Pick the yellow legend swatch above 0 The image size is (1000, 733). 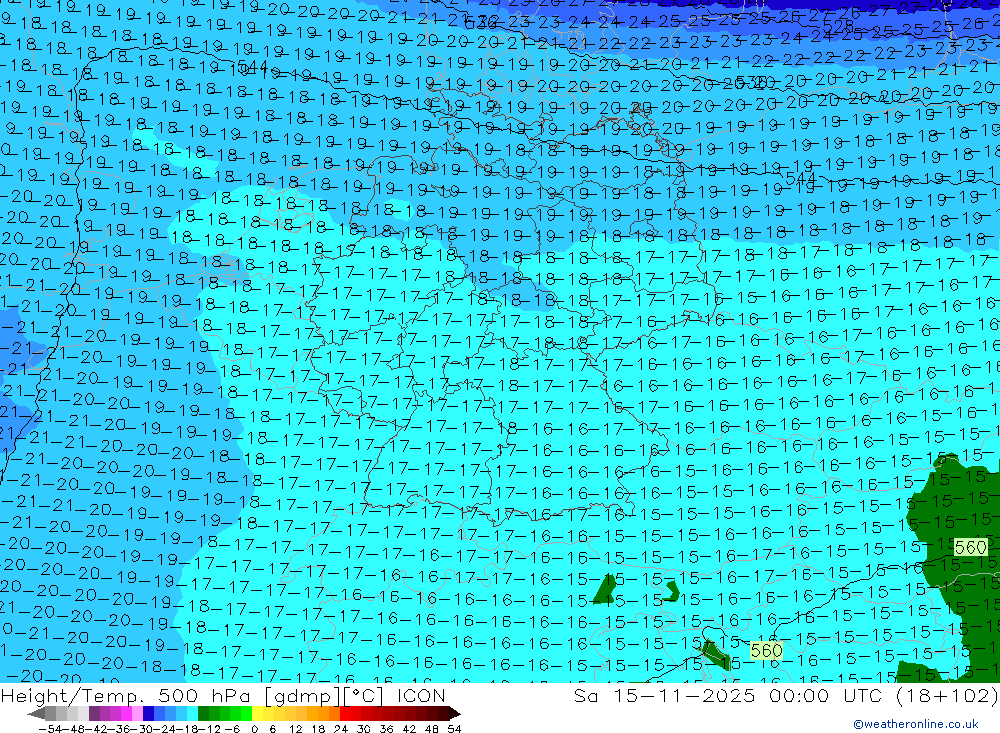pos(257,713)
